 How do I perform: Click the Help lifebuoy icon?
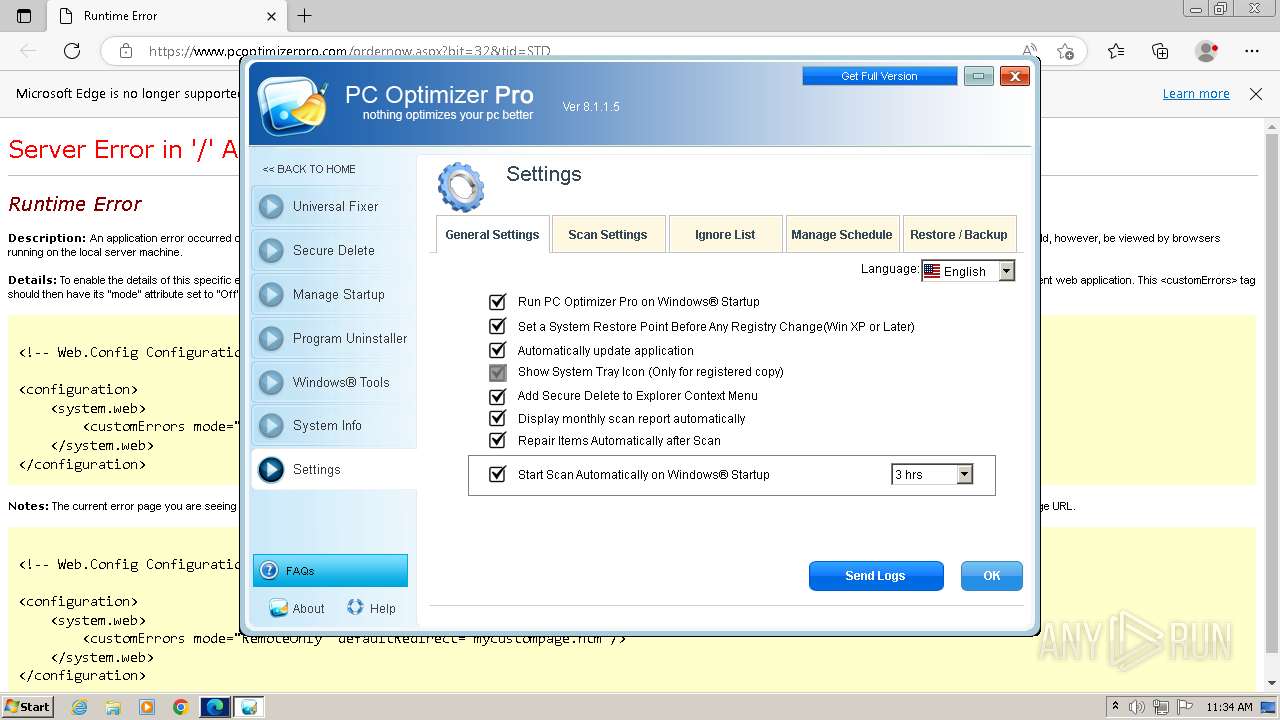point(355,607)
